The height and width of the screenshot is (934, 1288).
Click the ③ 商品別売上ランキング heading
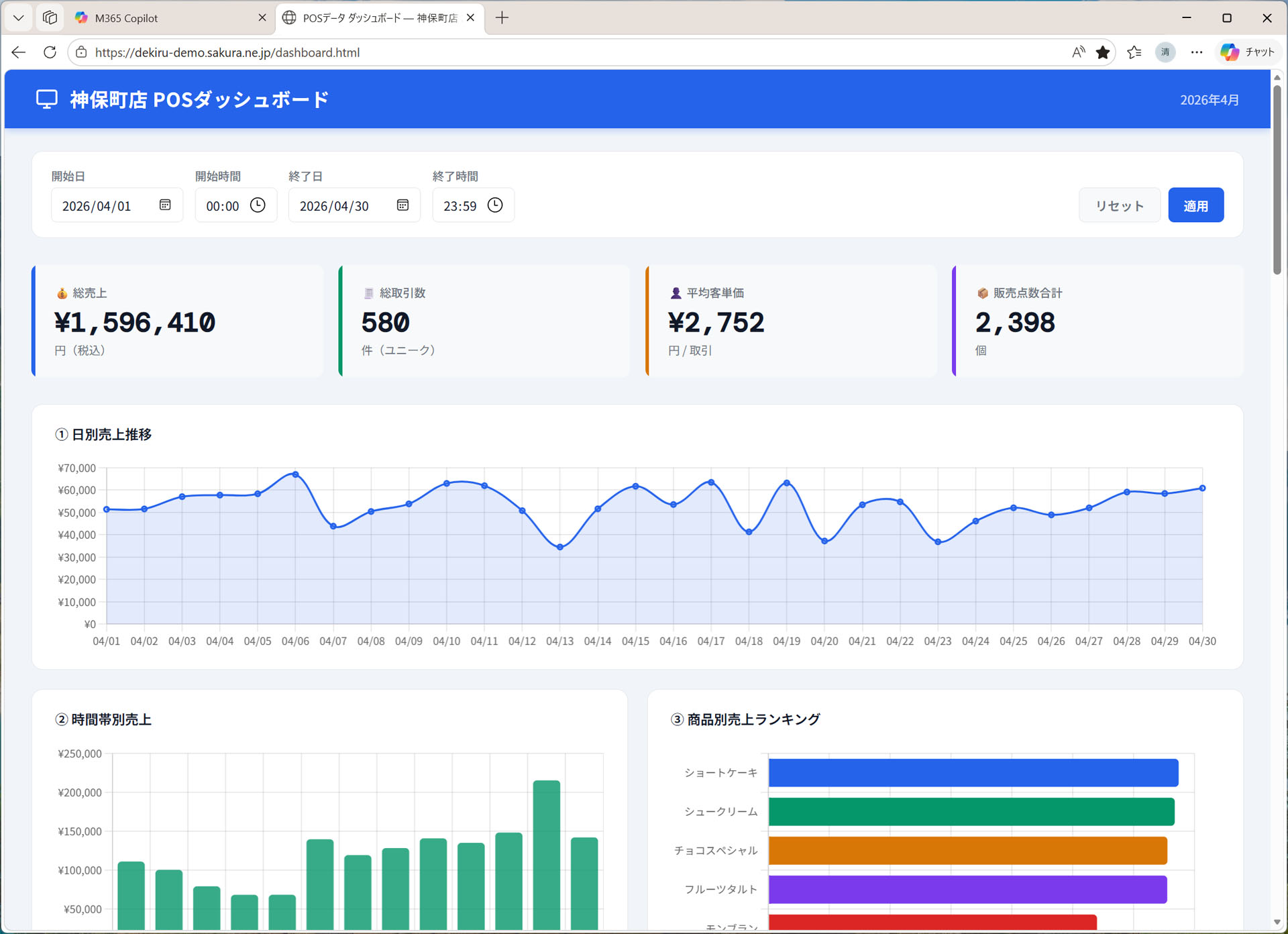[745, 719]
